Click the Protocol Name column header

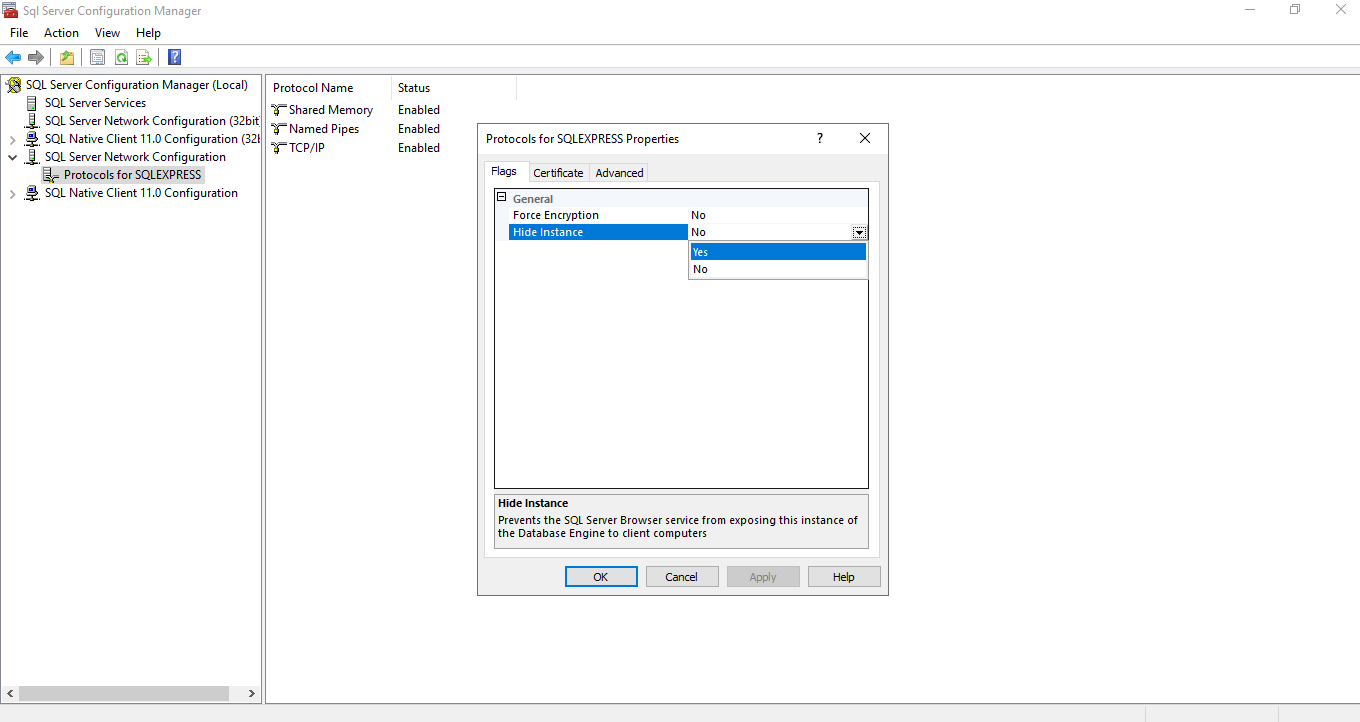point(327,88)
